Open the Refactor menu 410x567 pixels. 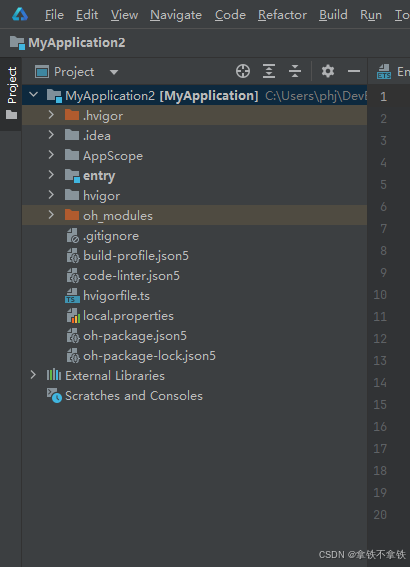click(x=282, y=15)
